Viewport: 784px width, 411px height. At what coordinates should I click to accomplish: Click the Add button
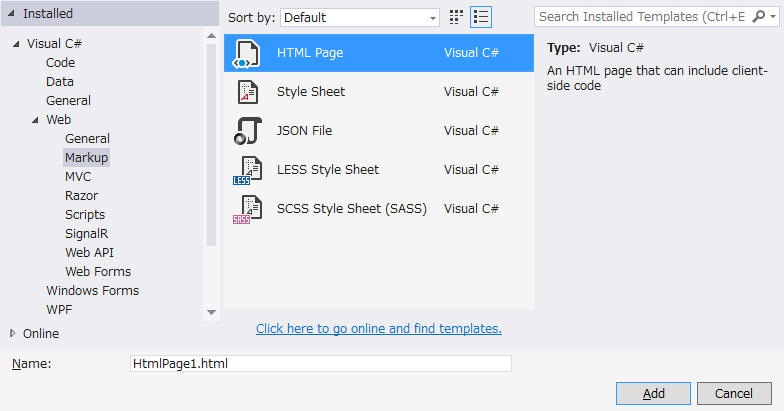click(653, 394)
